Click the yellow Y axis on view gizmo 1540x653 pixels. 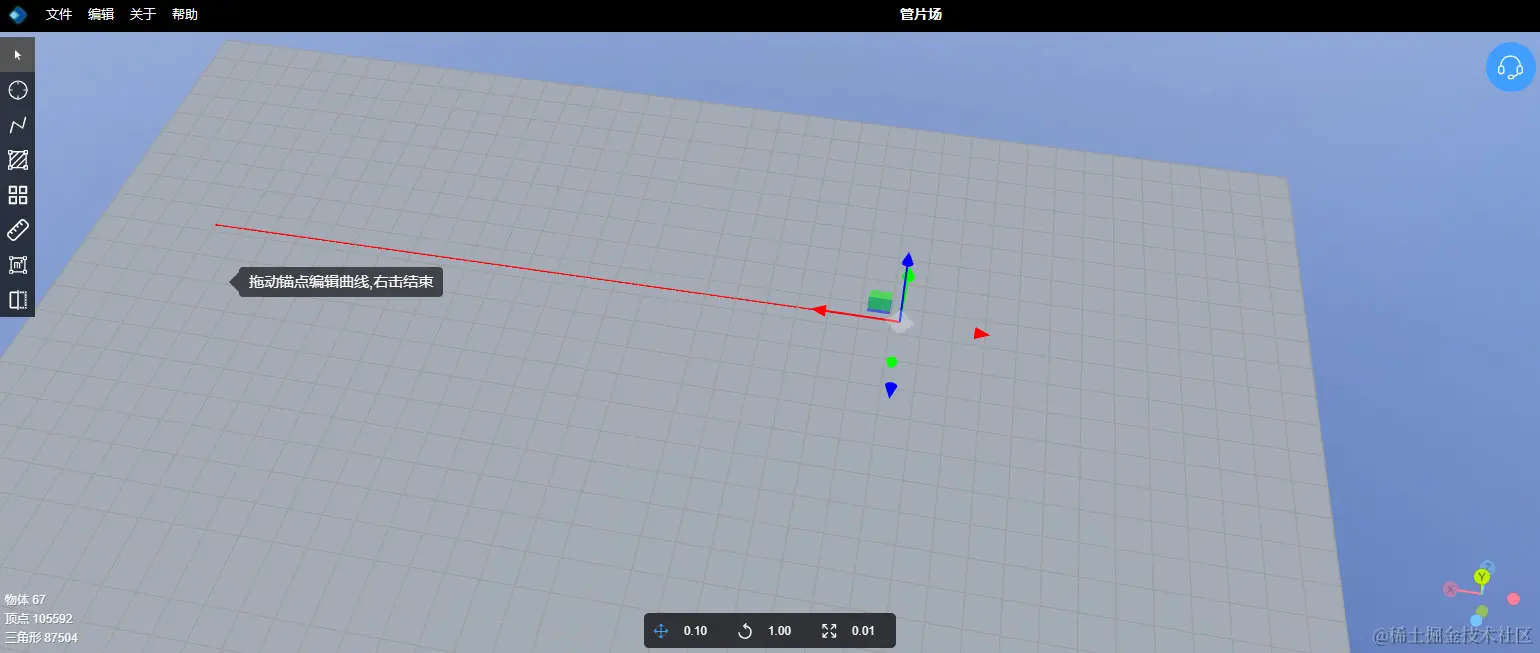tap(1482, 577)
